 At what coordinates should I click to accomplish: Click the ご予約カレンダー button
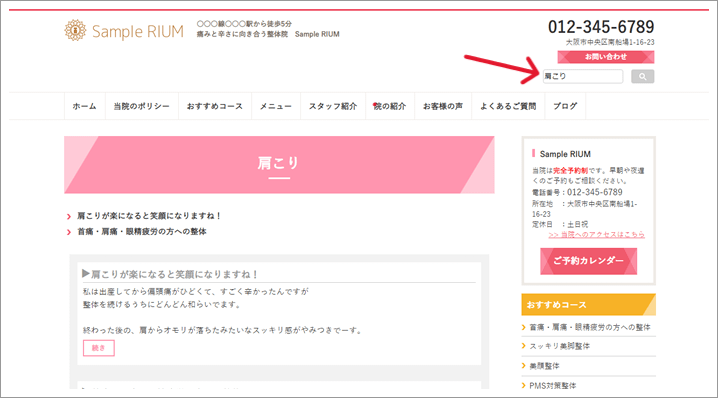point(588,261)
